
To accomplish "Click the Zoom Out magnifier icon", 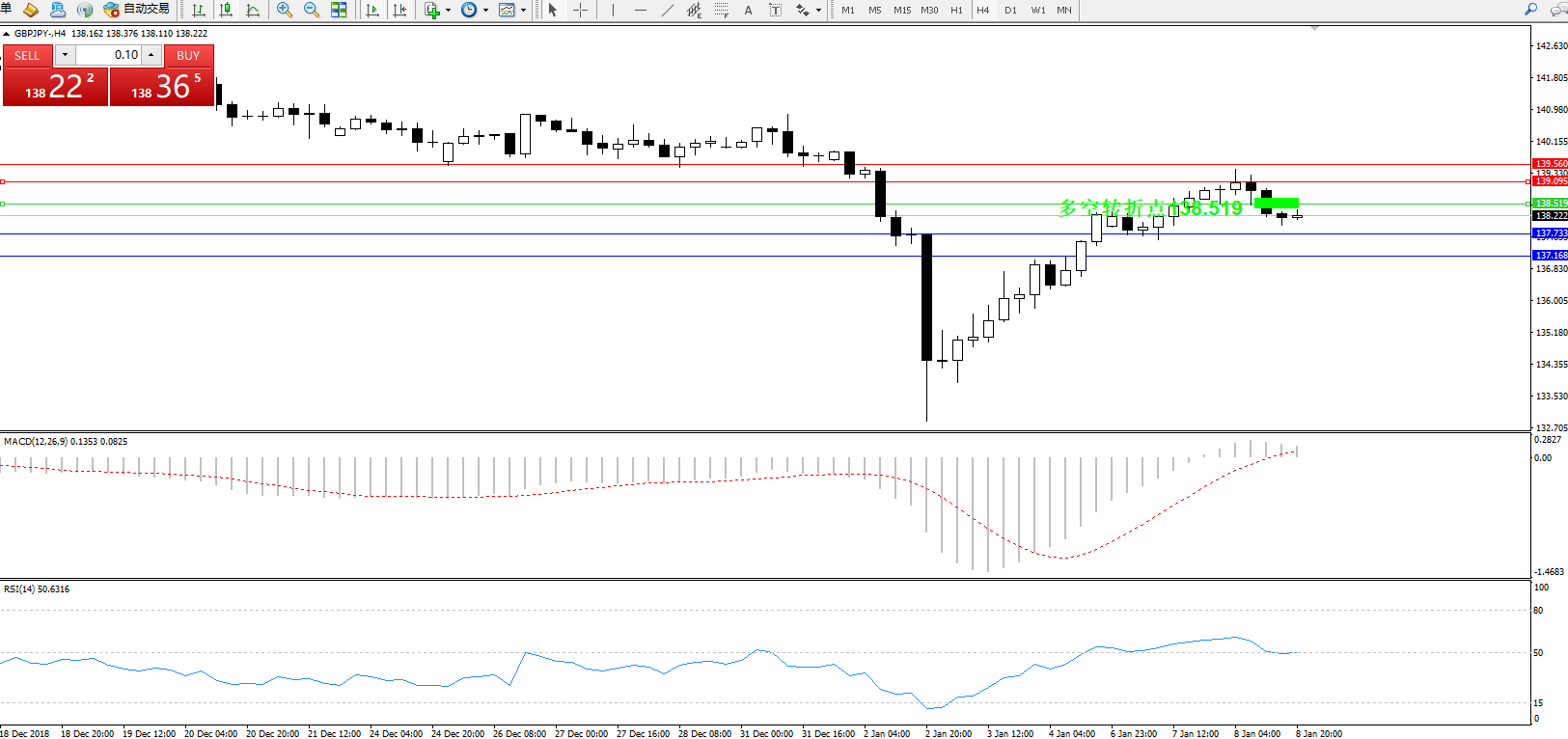I will [311, 10].
